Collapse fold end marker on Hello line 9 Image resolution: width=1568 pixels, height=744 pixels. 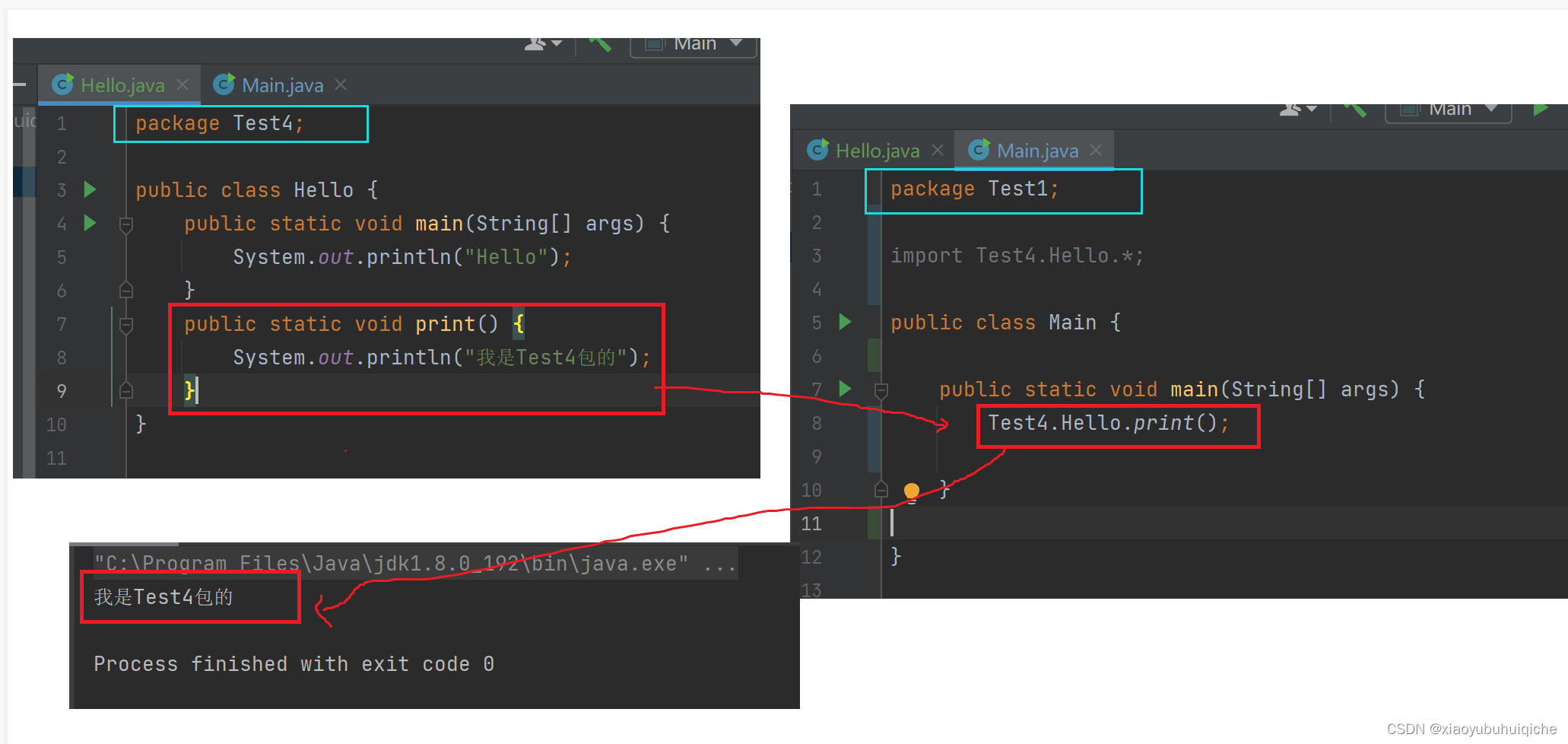coord(126,390)
